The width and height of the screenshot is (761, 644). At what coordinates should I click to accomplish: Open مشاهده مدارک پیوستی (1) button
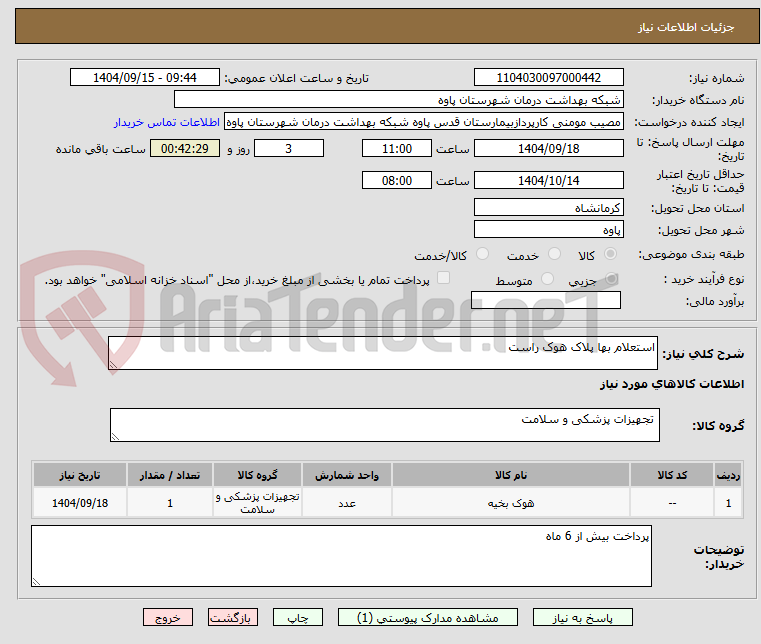click(x=428, y=617)
